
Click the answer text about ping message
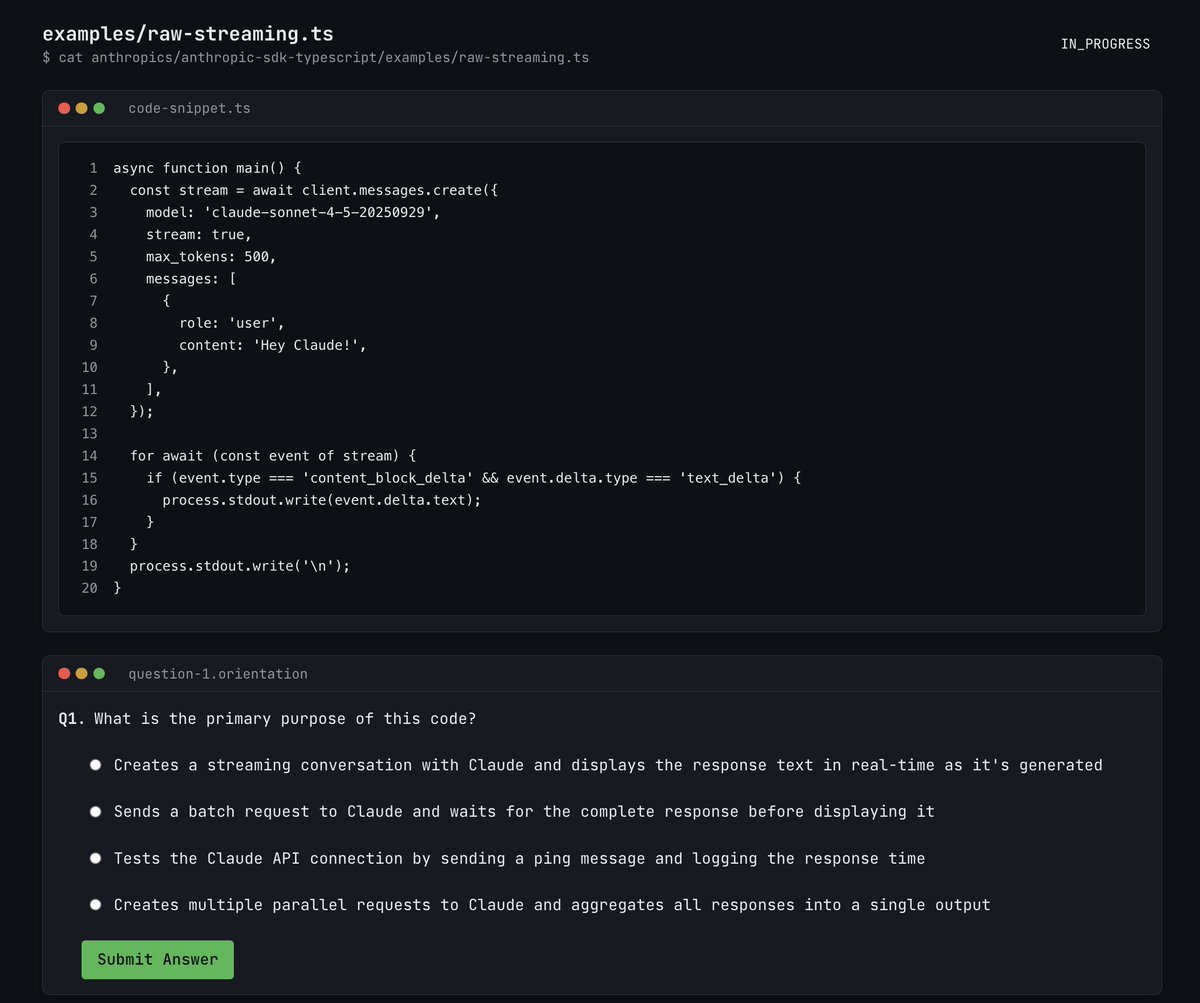[x=519, y=858]
